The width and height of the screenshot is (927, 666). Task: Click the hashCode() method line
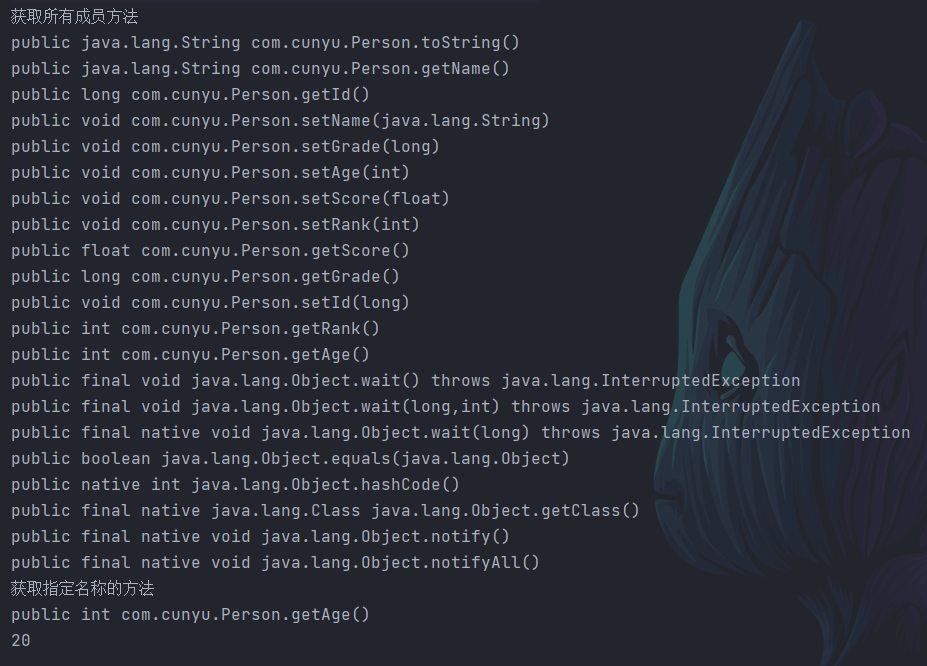[x=235, y=485]
